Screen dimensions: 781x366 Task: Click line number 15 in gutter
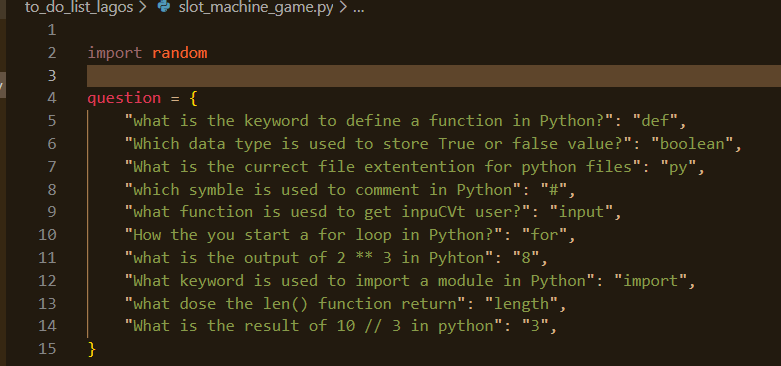47,349
